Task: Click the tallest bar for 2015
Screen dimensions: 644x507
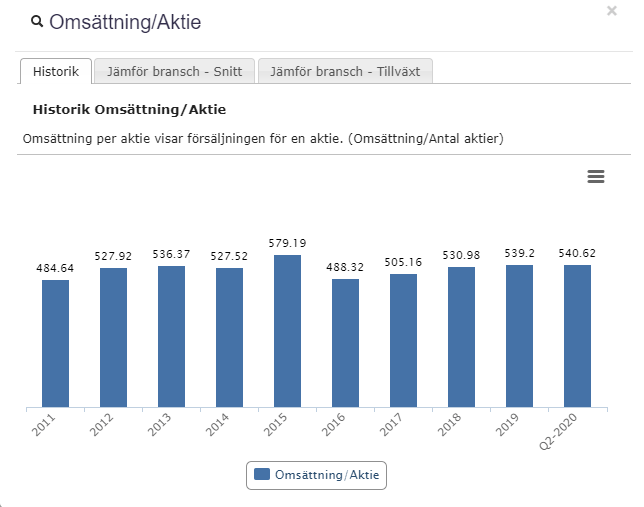Action: [x=288, y=331]
